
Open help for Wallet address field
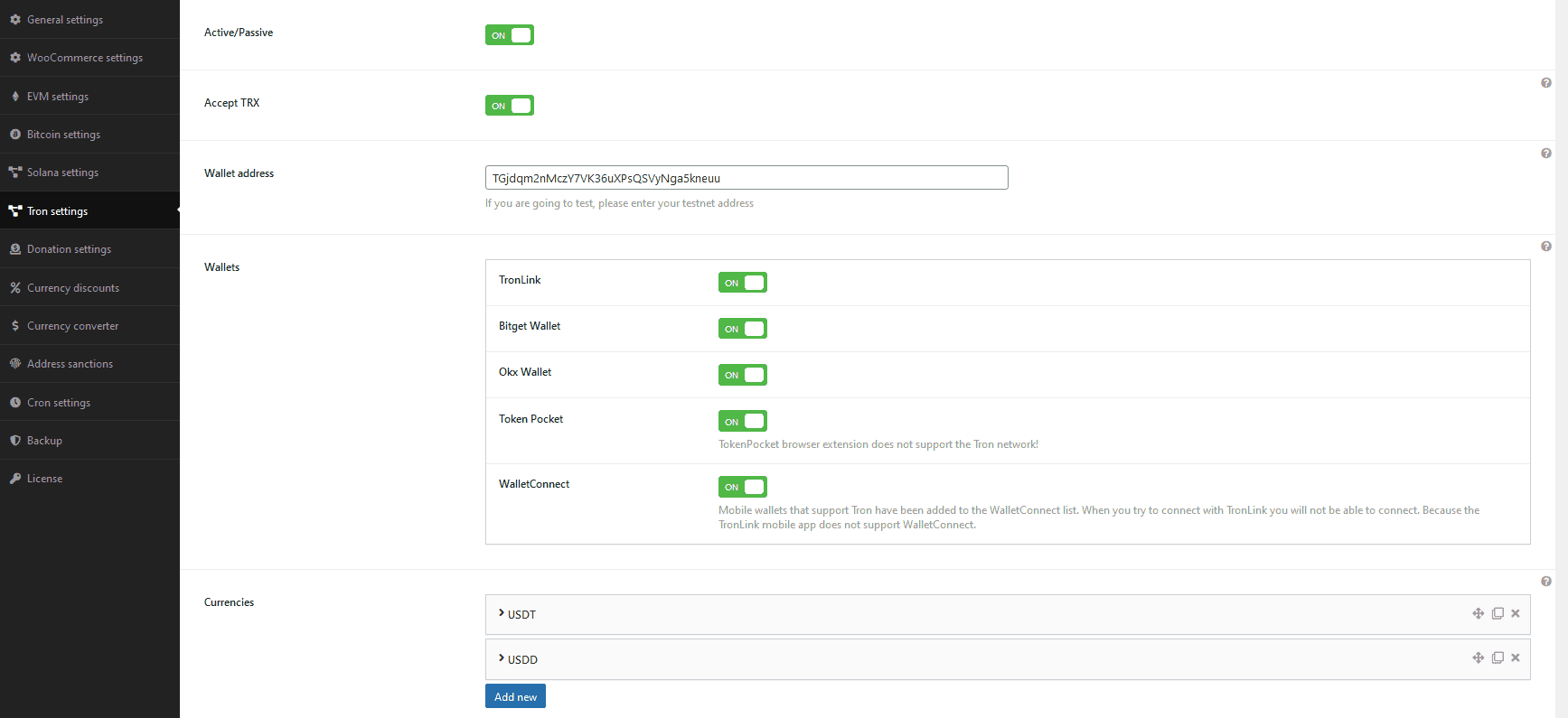click(1546, 154)
